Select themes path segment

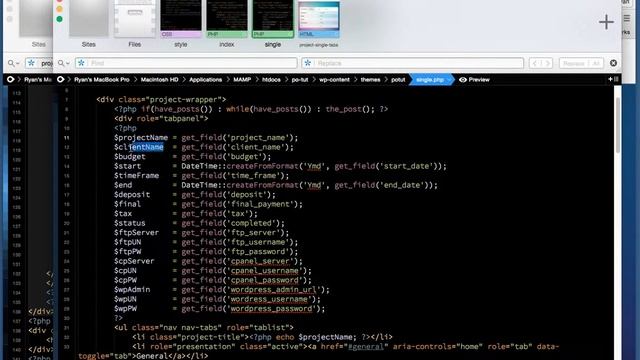tap(370, 80)
